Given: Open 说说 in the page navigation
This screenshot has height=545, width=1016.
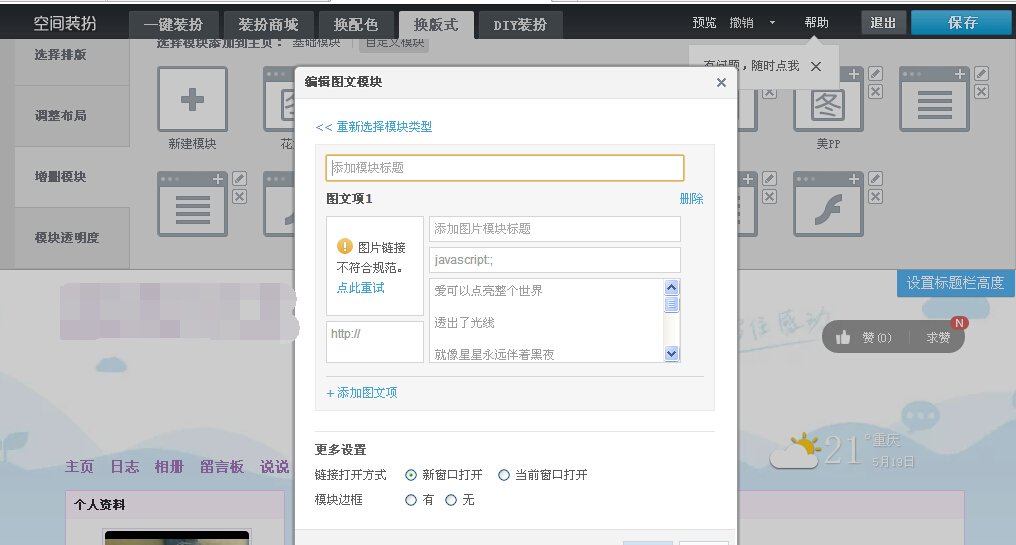Looking at the screenshot, I should pyautogui.click(x=275, y=467).
